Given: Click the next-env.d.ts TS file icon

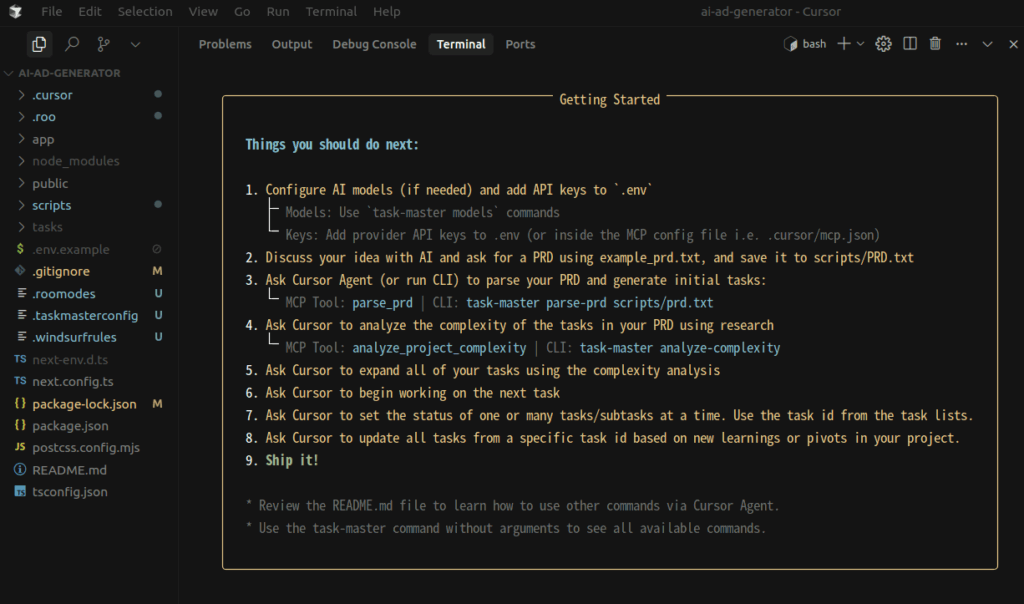Looking at the screenshot, I should click(x=20, y=358).
